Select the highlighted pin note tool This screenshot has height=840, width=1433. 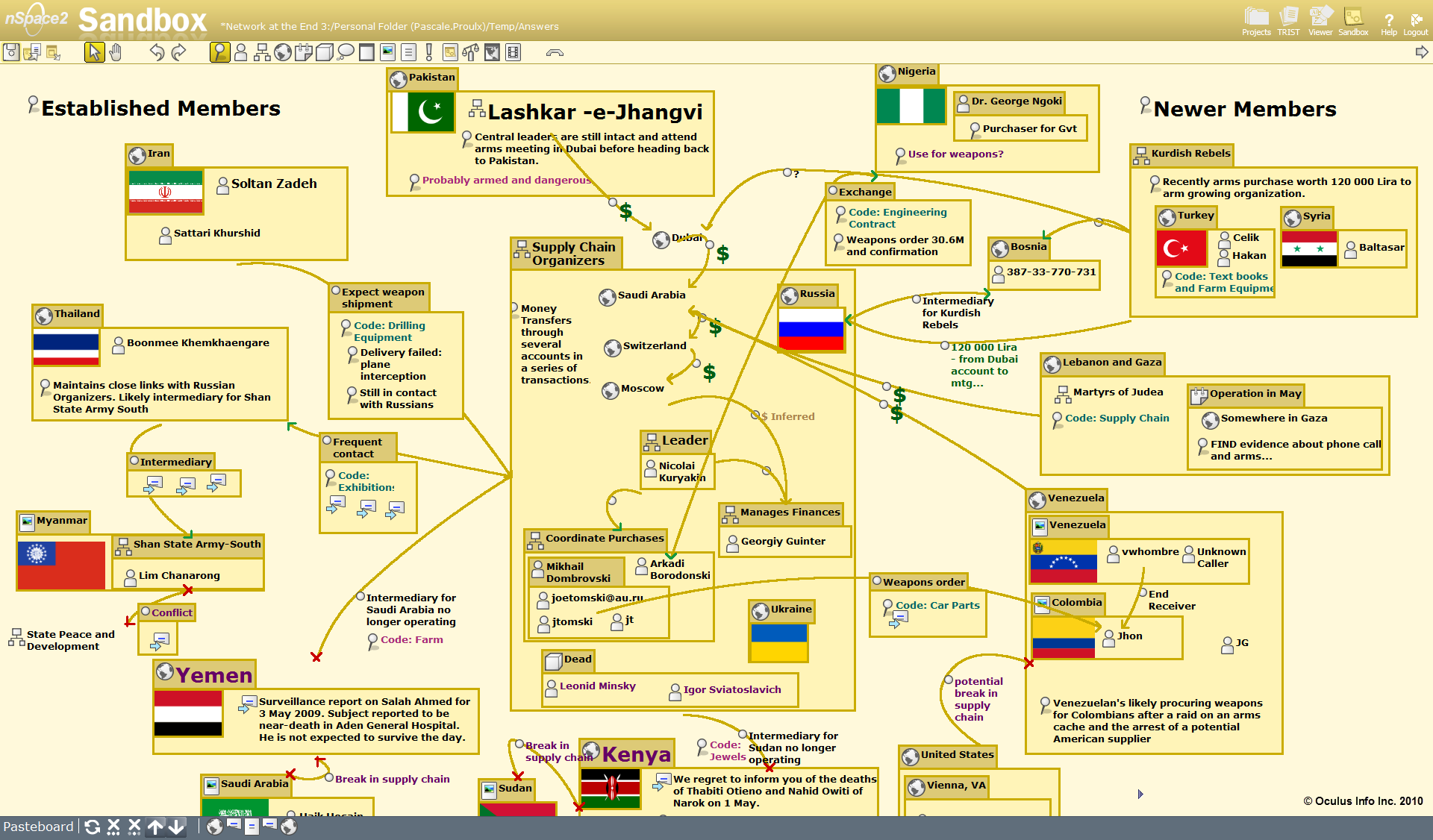coord(219,52)
